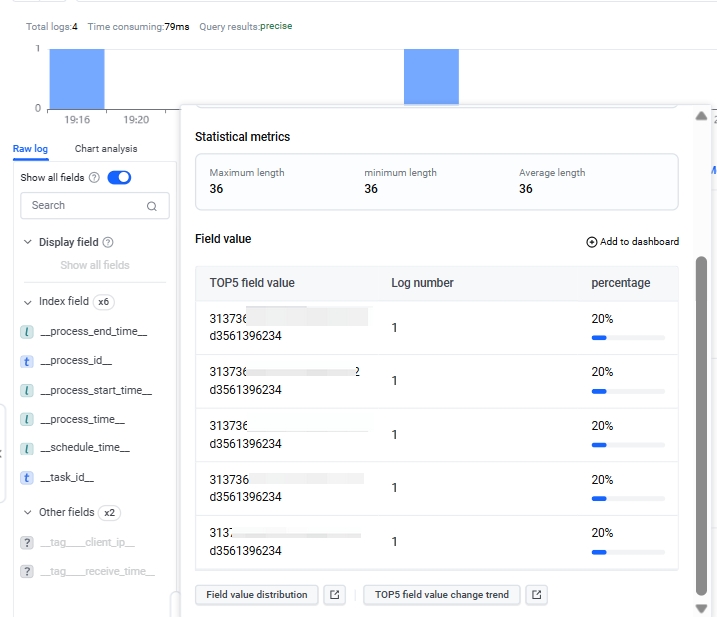Screen dimensions: 717x617
Task: Toggle the Show all fields switch
Action: 119,177
